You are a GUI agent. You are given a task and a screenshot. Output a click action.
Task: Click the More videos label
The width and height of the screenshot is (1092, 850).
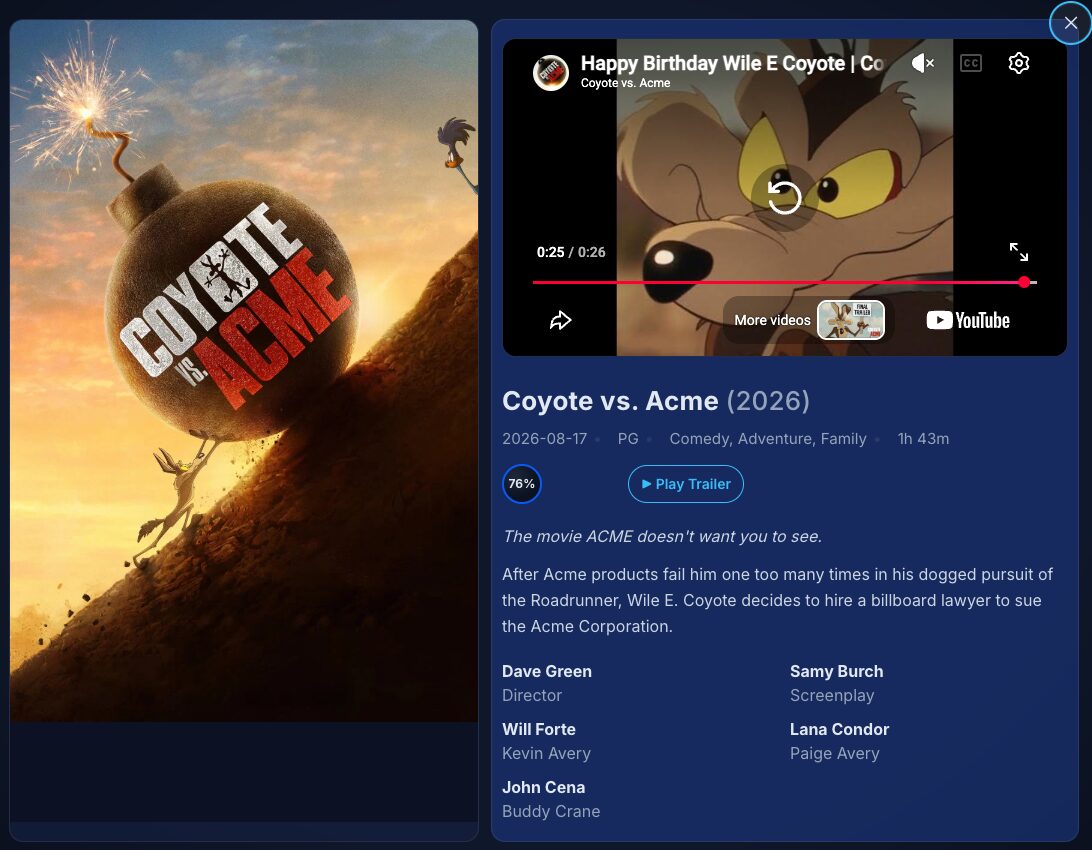click(772, 320)
